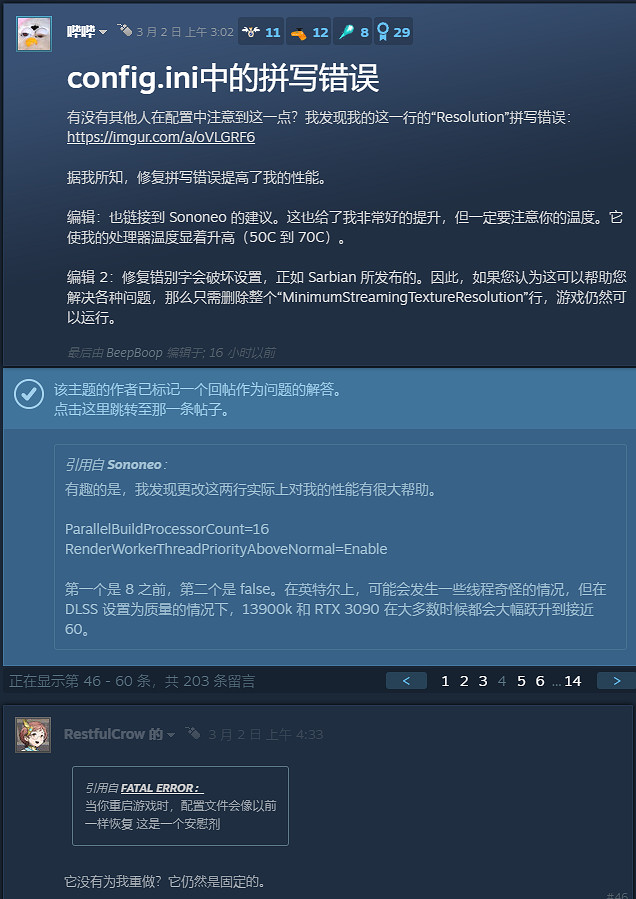Screen dimensions: 636x899
Task: Click the pin icon next to 上午 4:33 timestamp
Action: pos(193,733)
